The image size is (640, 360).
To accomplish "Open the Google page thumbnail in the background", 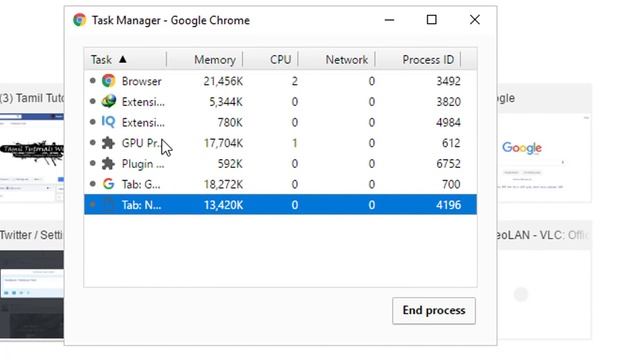I will coord(544,157).
